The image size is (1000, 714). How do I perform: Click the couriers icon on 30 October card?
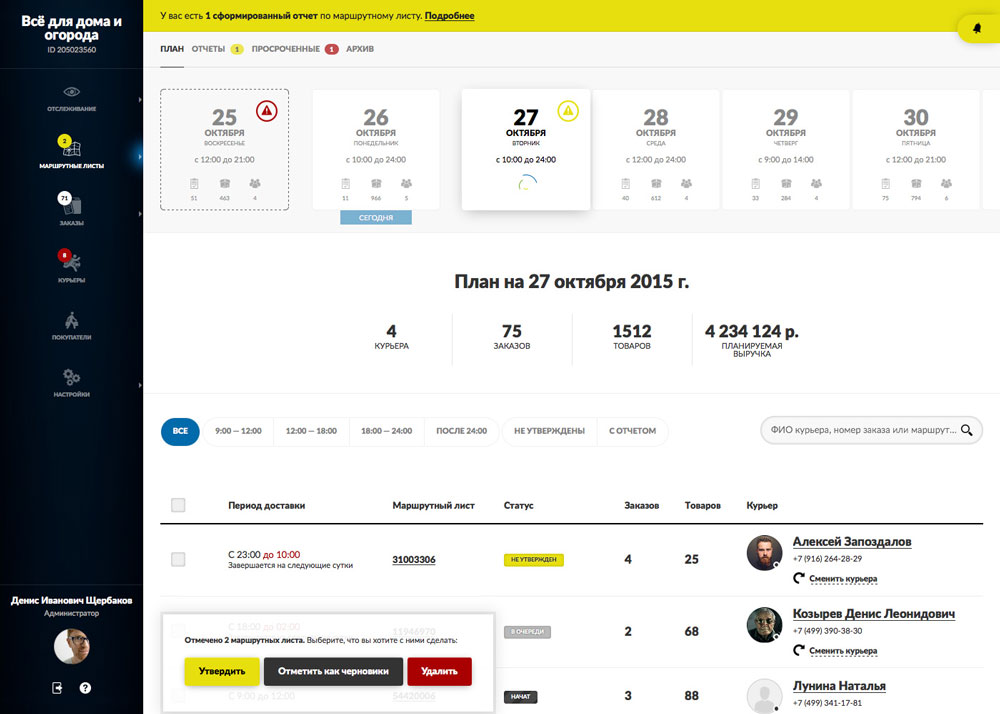(x=946, y=184)
